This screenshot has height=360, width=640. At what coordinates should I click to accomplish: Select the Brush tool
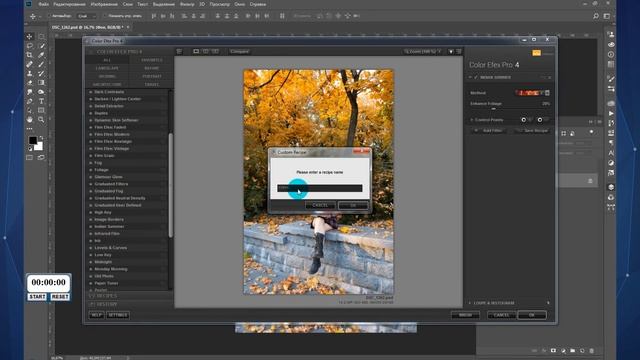click(41, 64)
